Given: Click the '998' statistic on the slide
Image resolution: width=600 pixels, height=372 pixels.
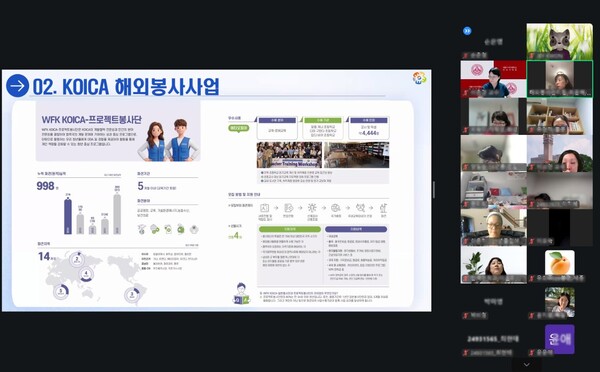Looking at the screenshot, I should pos(46,186).
